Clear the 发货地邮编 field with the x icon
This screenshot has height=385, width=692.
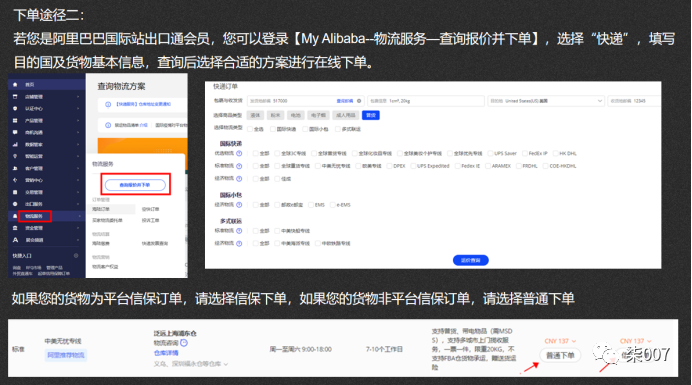point(359,101)
